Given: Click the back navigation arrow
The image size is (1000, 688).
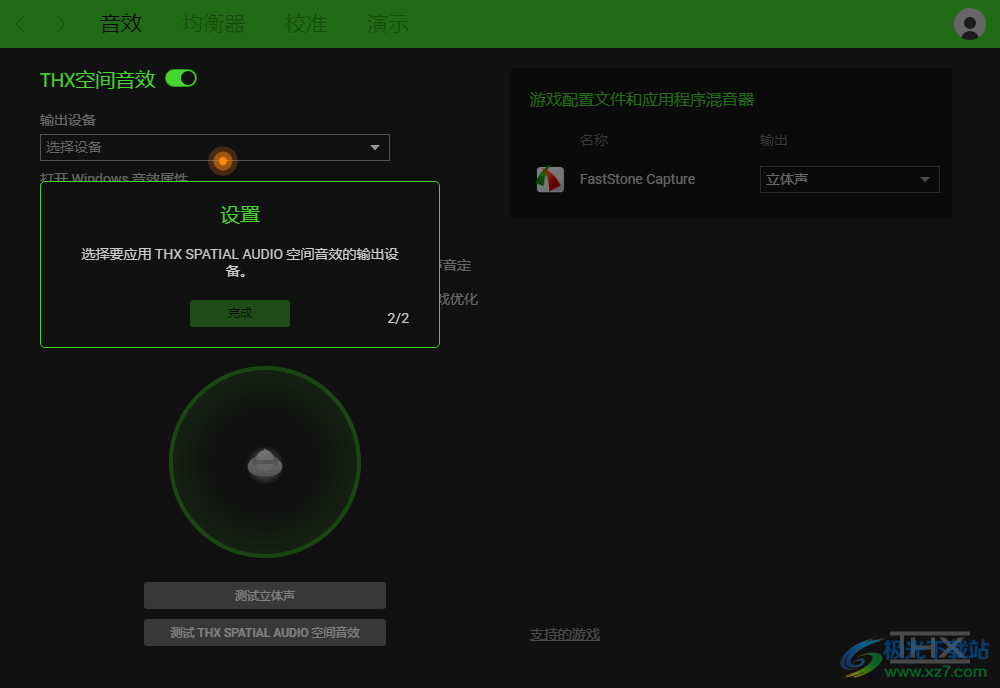Looking at the screenshot, I should point(20,23).
